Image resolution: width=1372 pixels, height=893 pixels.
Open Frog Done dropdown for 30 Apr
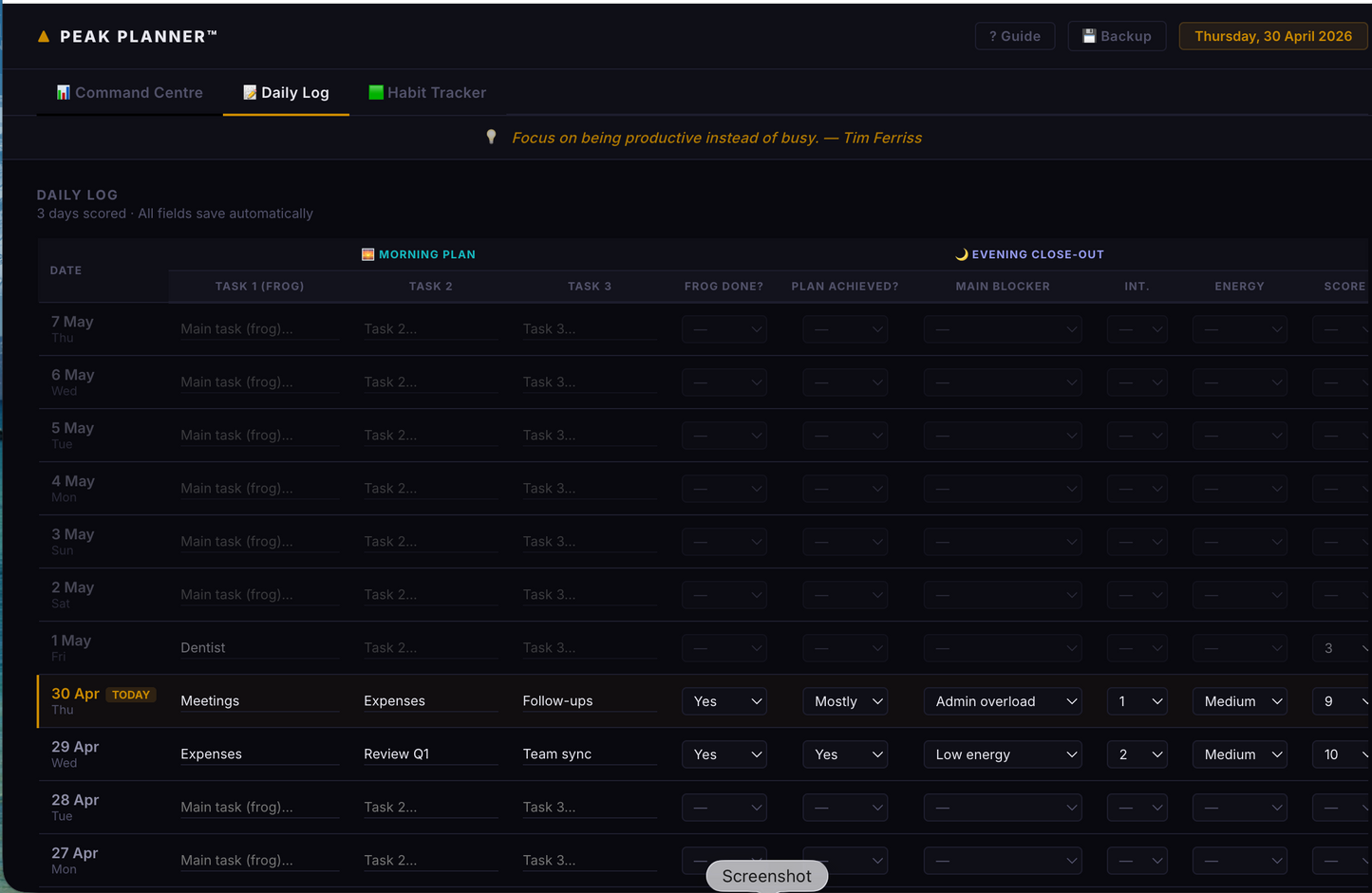coord(724,701)
